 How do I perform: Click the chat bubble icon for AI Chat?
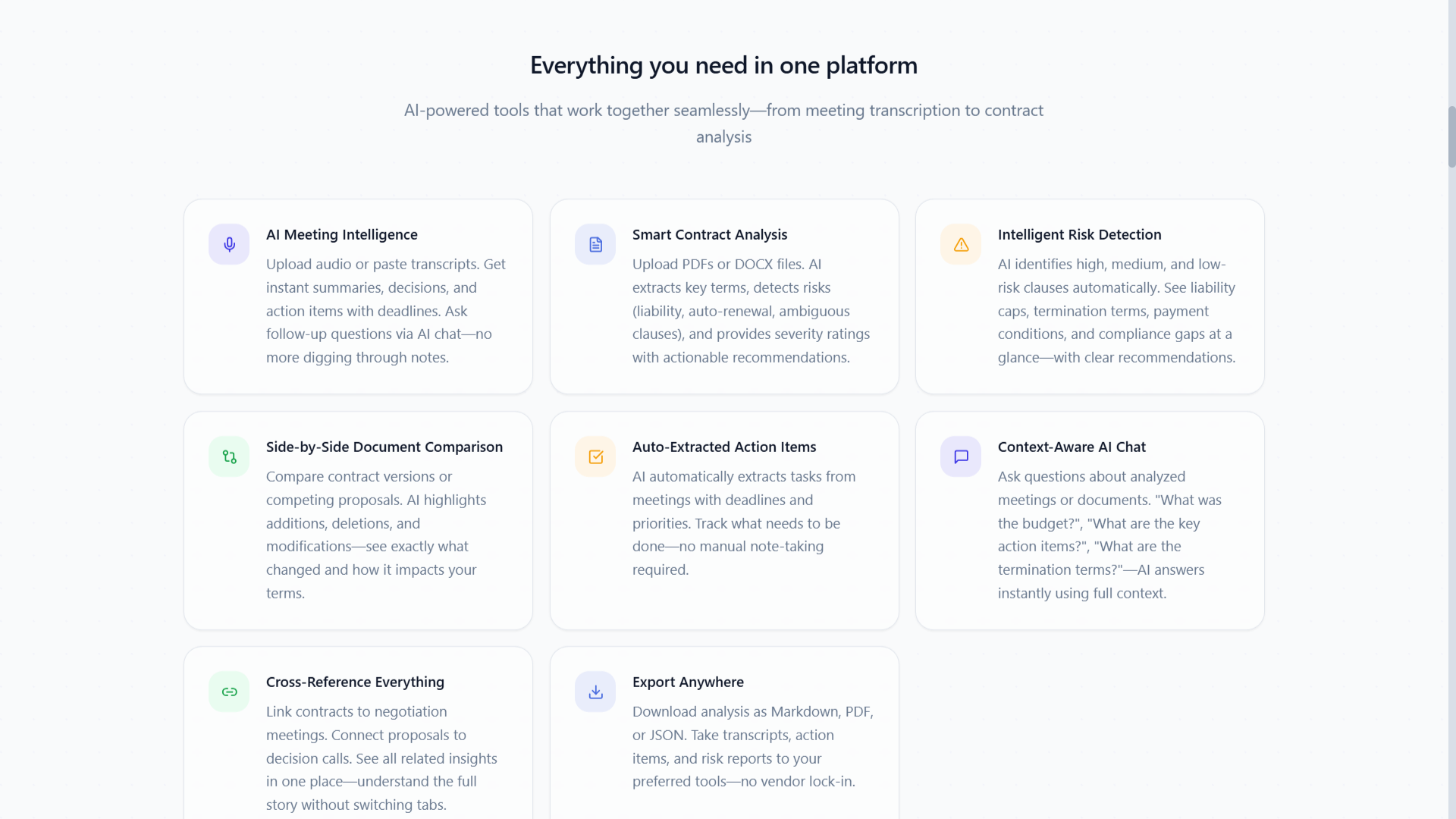point(961,457)
